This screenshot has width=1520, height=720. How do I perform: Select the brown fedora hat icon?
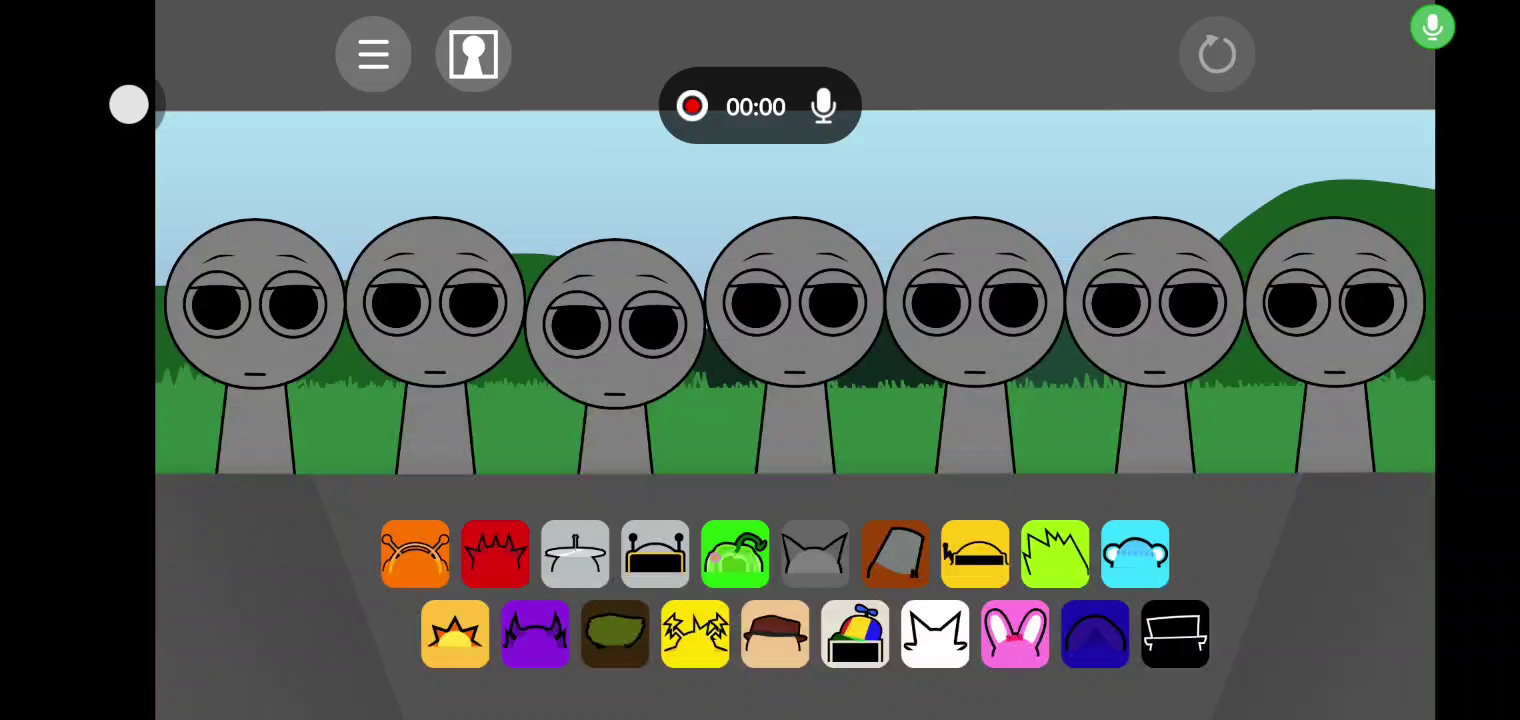(x=775, y=634)
